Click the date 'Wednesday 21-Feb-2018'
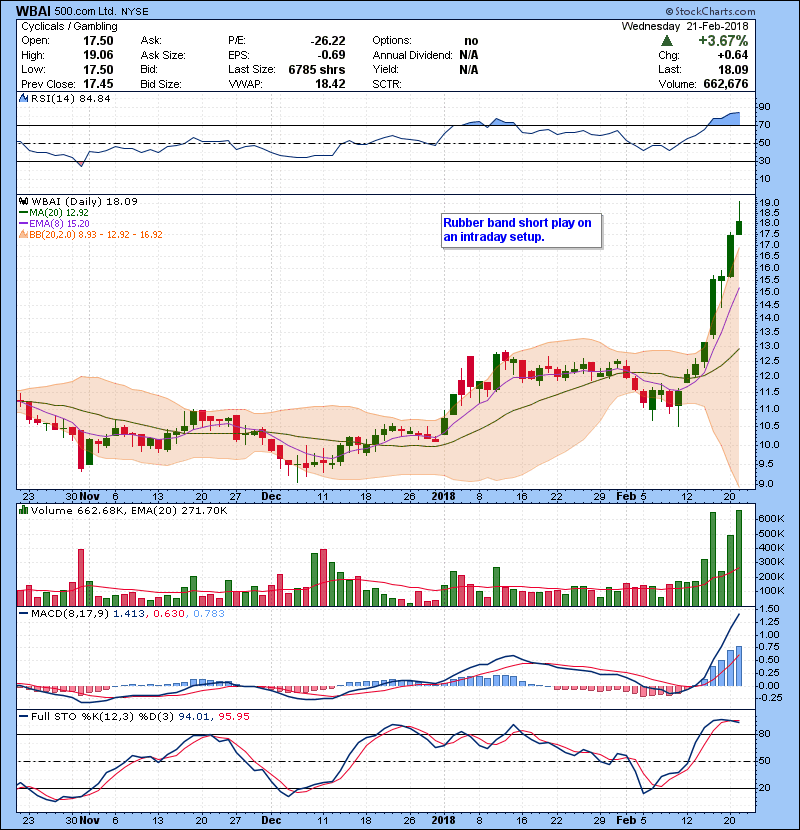The width and height of the screenshot is (800, 830). [x=685, y=26]
